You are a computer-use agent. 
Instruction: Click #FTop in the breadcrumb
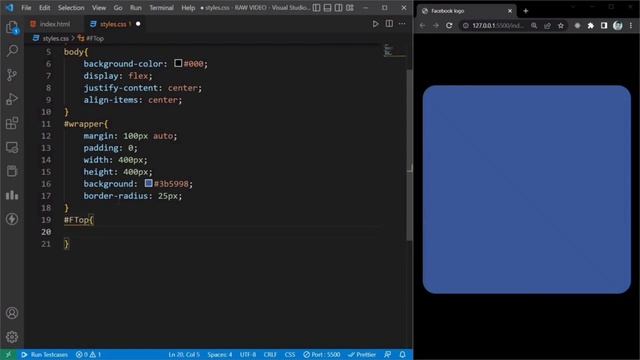95,38
